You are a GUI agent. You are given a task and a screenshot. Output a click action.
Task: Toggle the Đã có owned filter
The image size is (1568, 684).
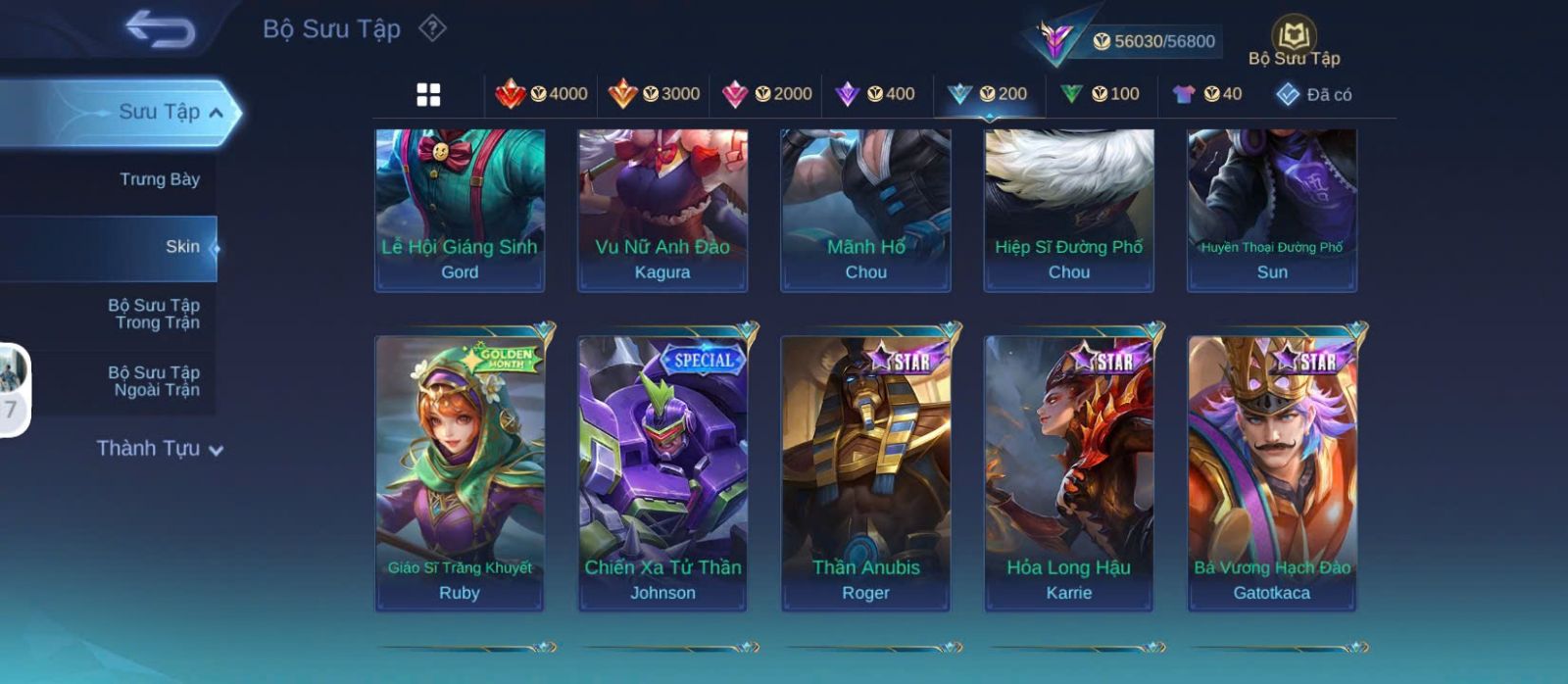coord(1313,94)
